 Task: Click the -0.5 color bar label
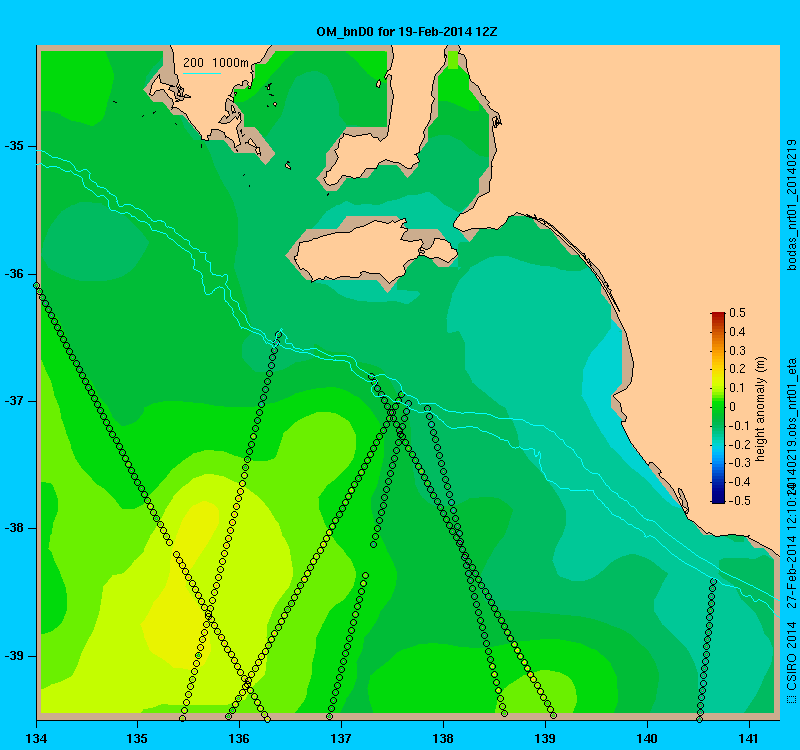coord(739,501)
